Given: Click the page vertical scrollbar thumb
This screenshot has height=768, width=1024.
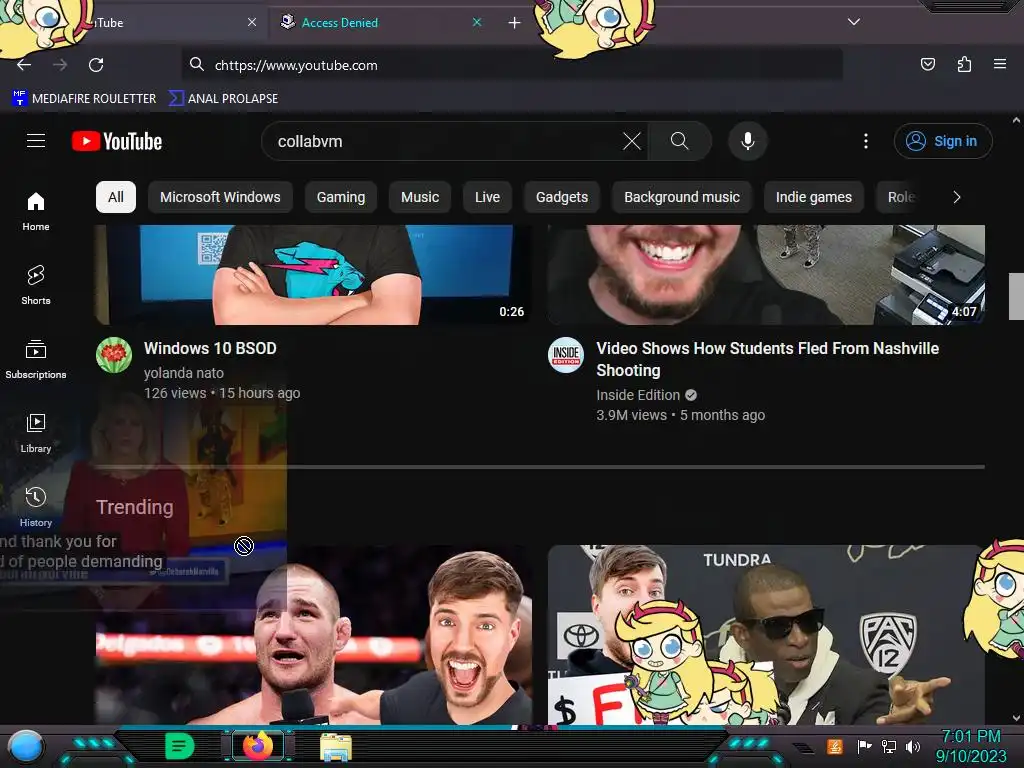Looking at the screenshot, I should click(x=1016, y=296).
